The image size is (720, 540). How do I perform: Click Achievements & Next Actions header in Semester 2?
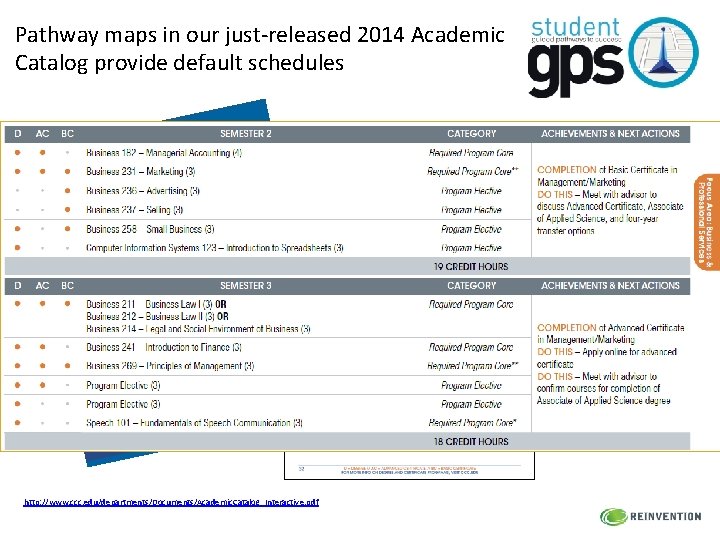point(610,134)
